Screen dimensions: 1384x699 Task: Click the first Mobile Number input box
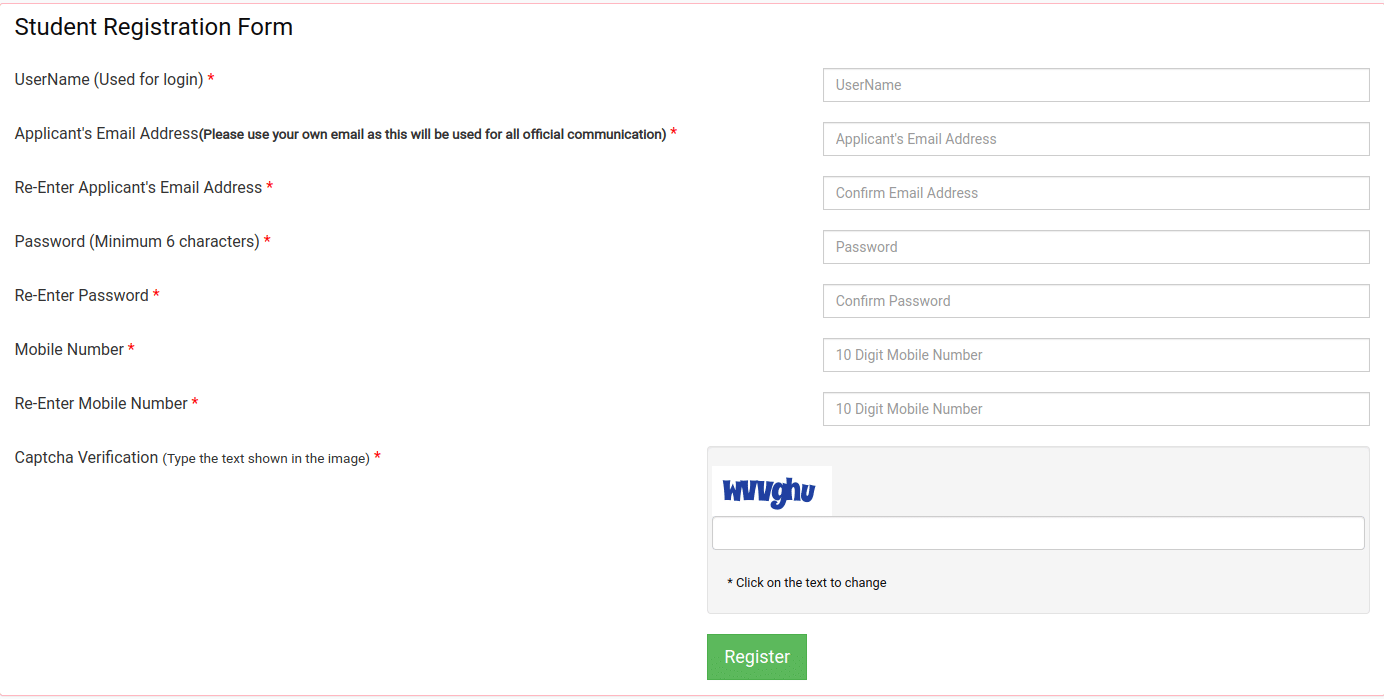(1095, 355)
